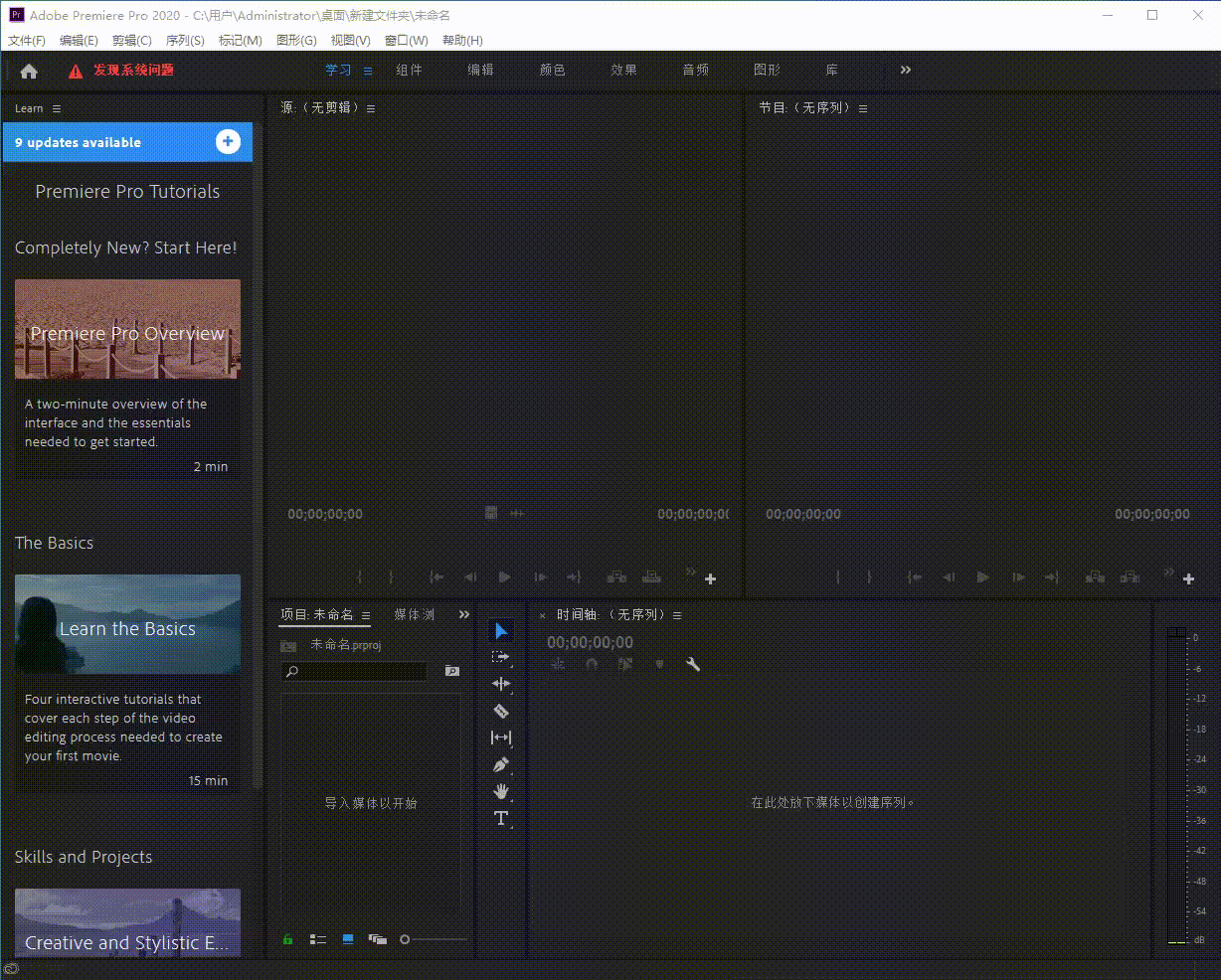Select the Type tool
Viewport: 1221px width, 980px height.
(501, 818)
